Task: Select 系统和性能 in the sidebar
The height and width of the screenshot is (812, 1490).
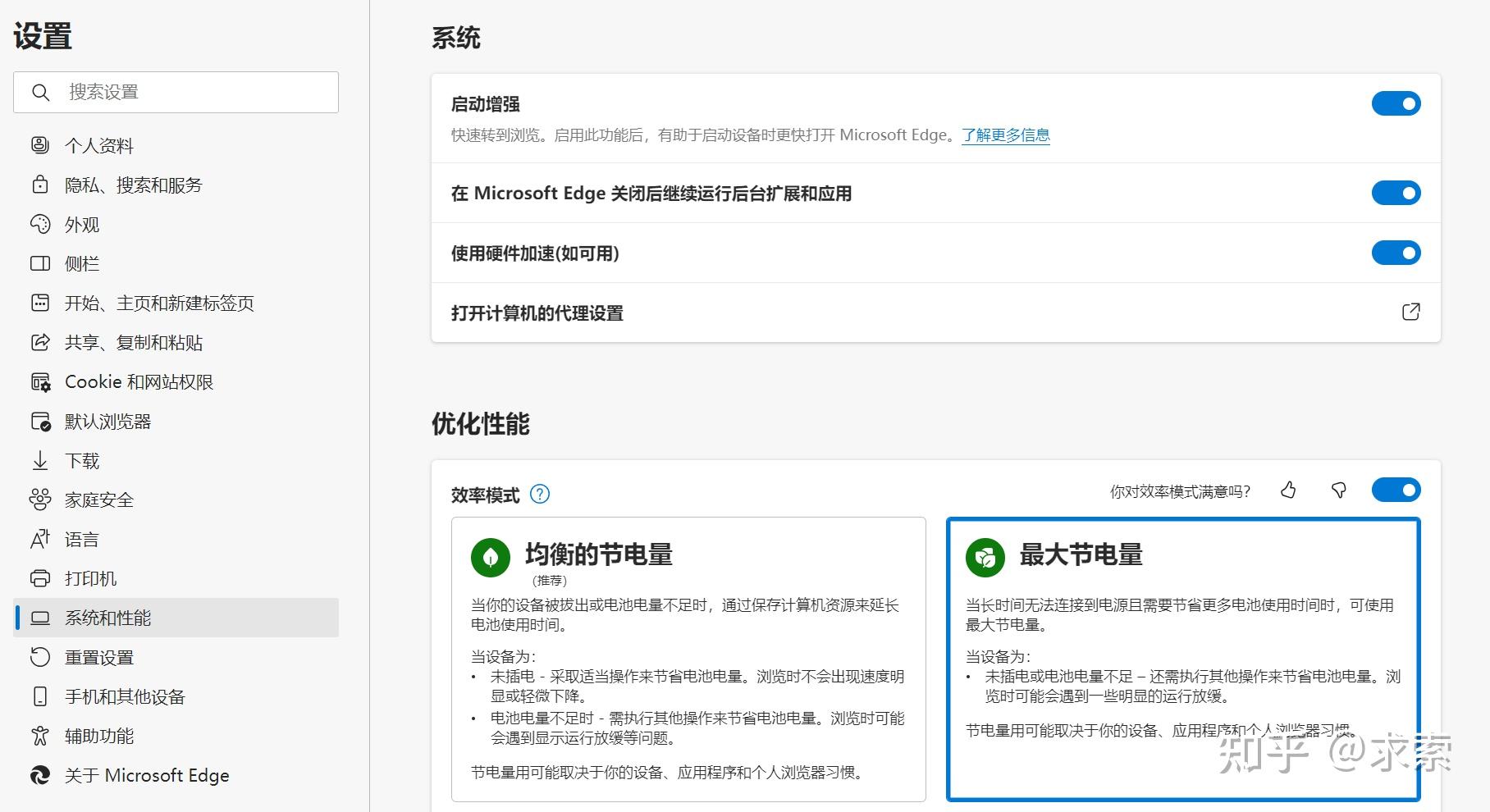Action: pyautogui.click(x=176, y=618)
